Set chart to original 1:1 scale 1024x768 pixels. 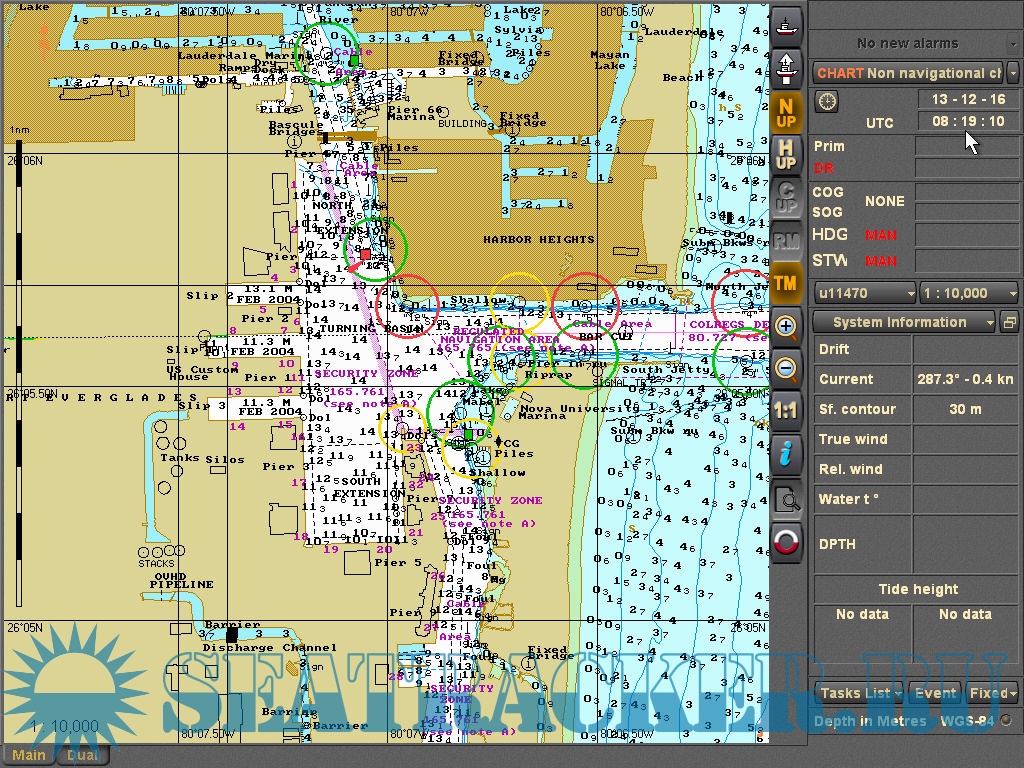(787, 411)
